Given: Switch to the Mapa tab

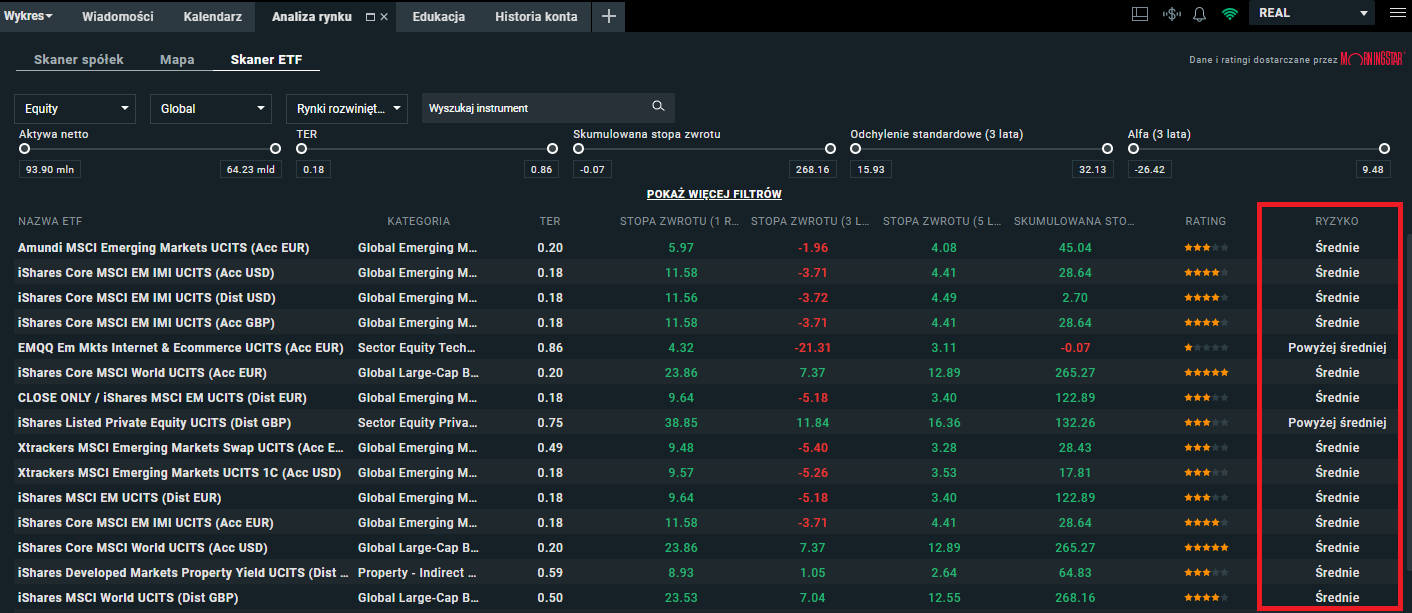Looking at the screenshot, I should 177,59.
